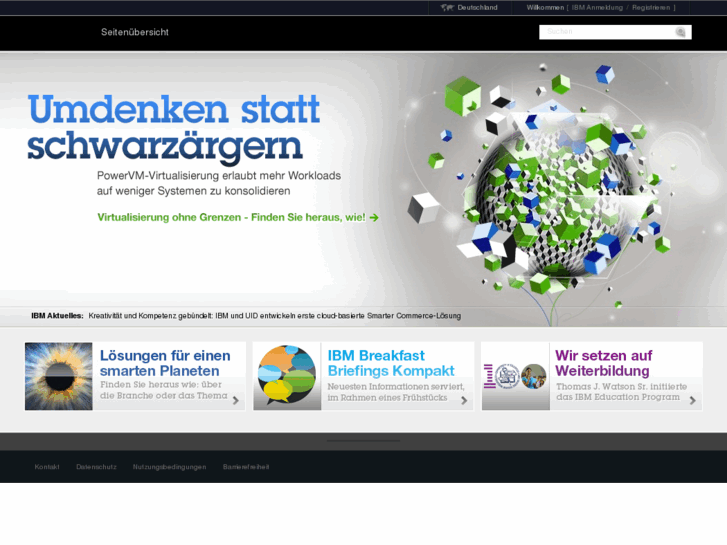Click the green arrow after 'Finden Sie heraus, wie!'
Image resolution: width=727 pixels, height=545 pixels.
[x=374, y=217]
